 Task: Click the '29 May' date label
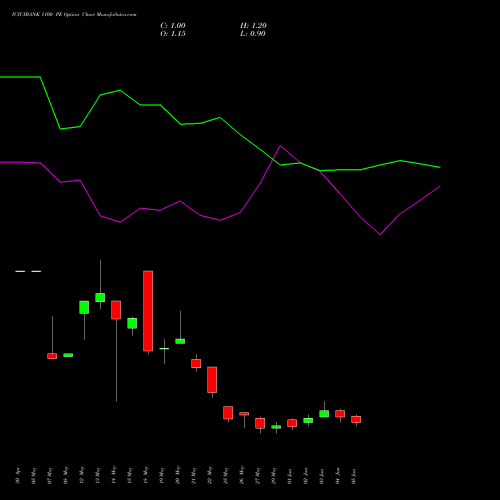tap(274, 476)
